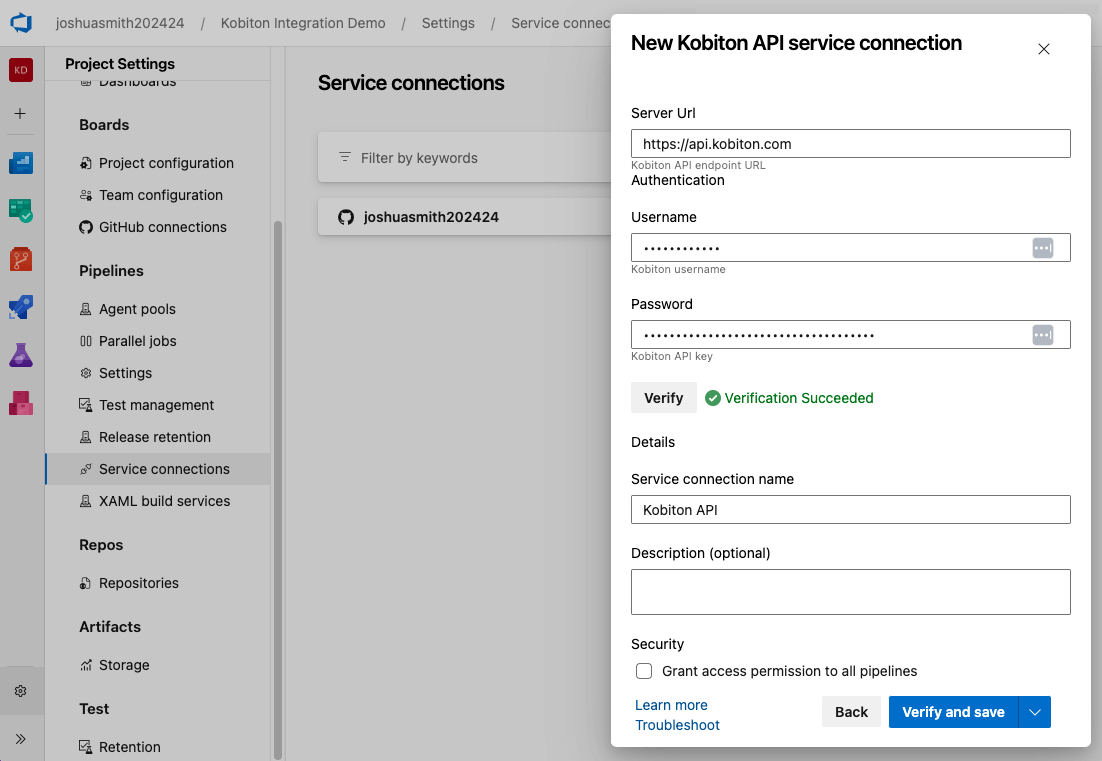Focus the Server Url input field

[850, 144]
